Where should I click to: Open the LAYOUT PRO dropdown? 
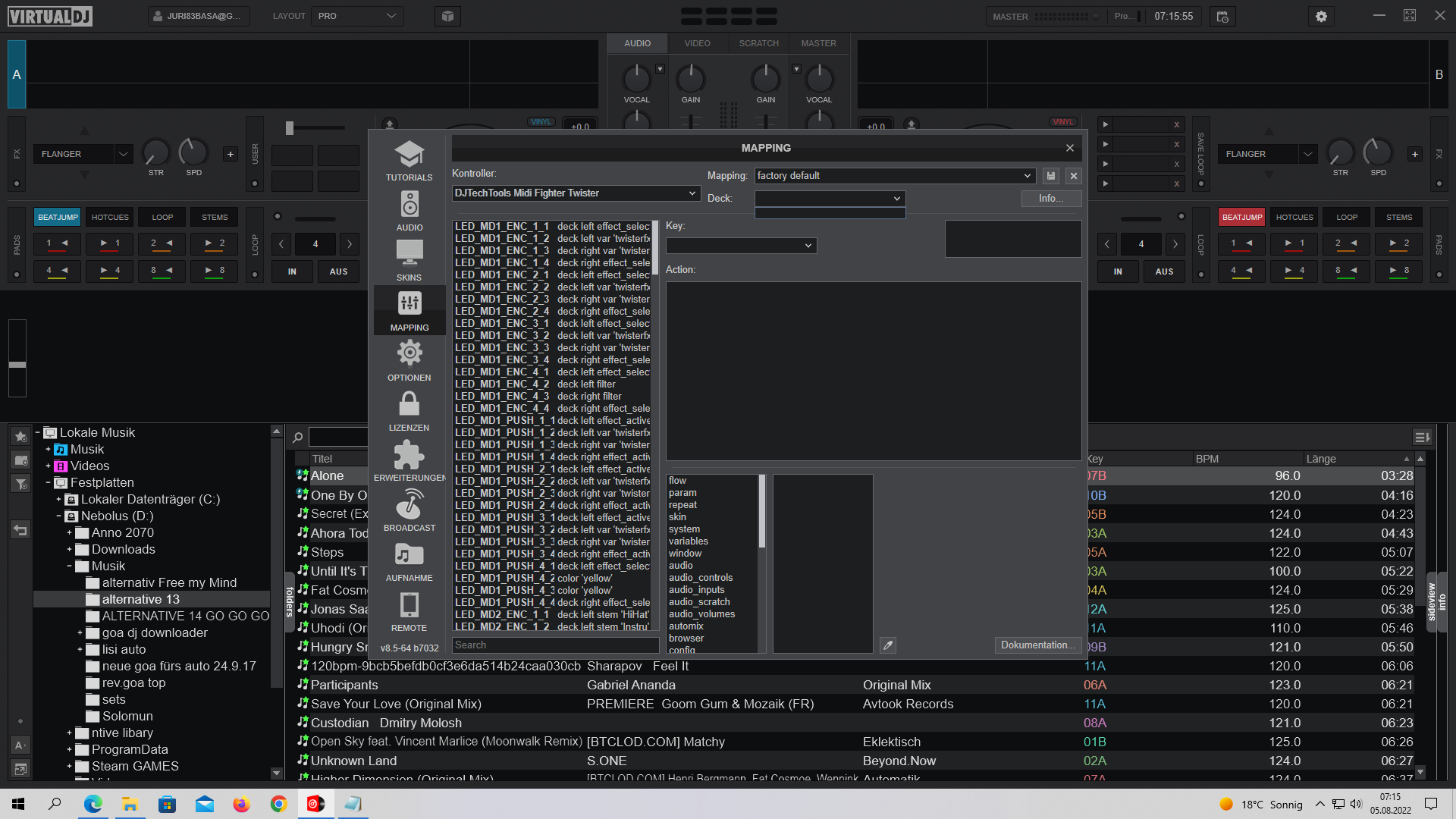click(357, 16)
